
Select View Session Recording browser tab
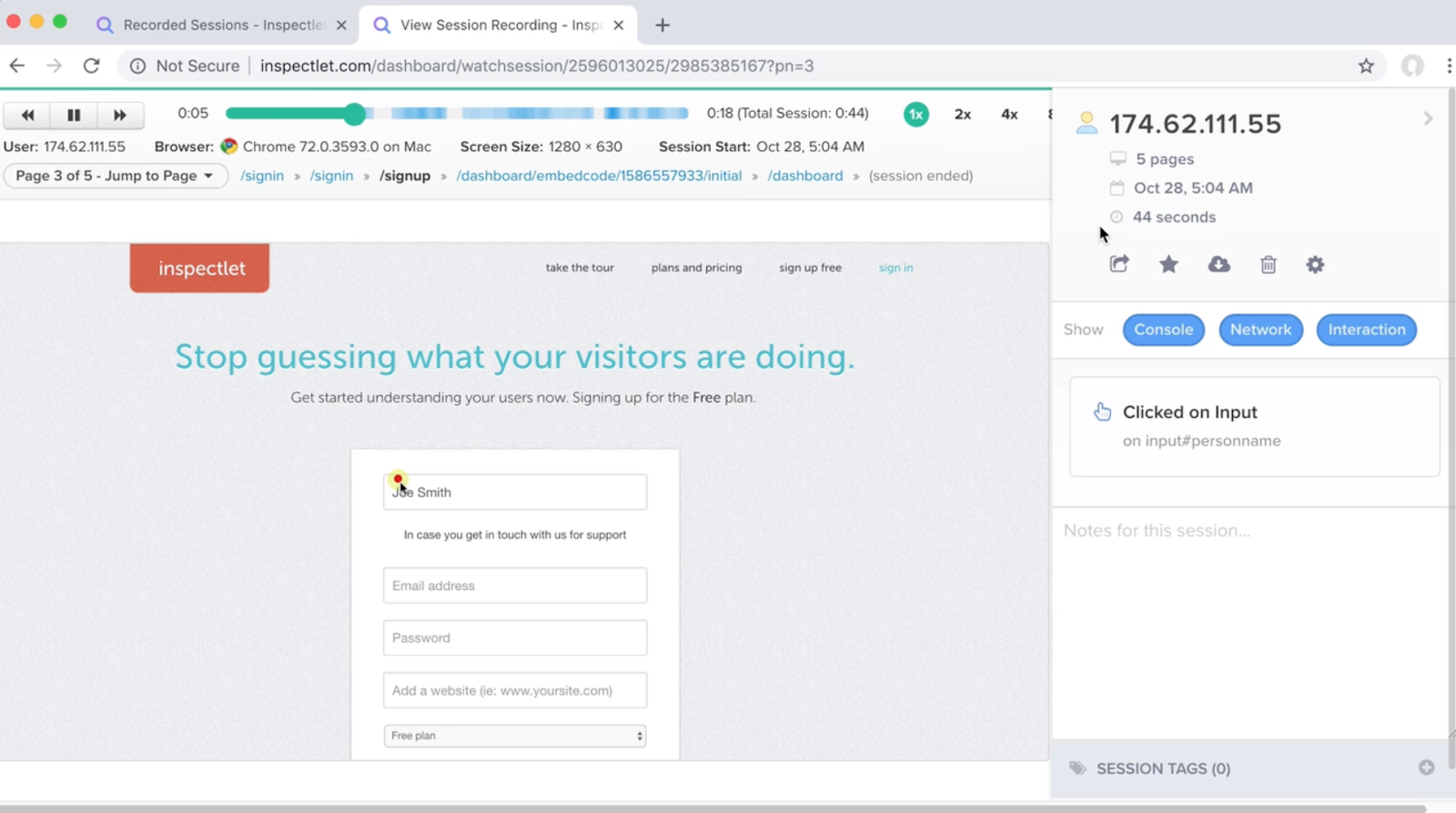tap(499, 25)
